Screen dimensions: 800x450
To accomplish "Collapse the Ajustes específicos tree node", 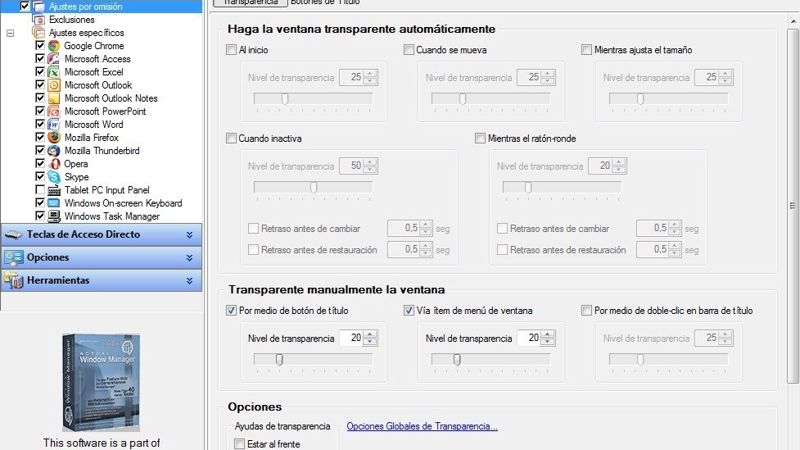I will (10, 33).
